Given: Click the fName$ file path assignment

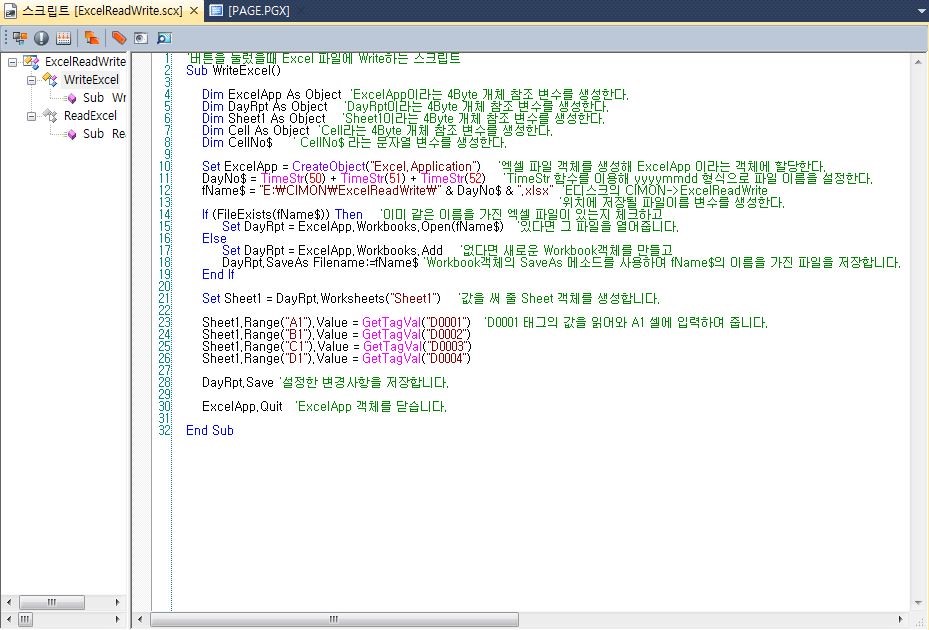Looking at the screenshot, I should 377,190.
